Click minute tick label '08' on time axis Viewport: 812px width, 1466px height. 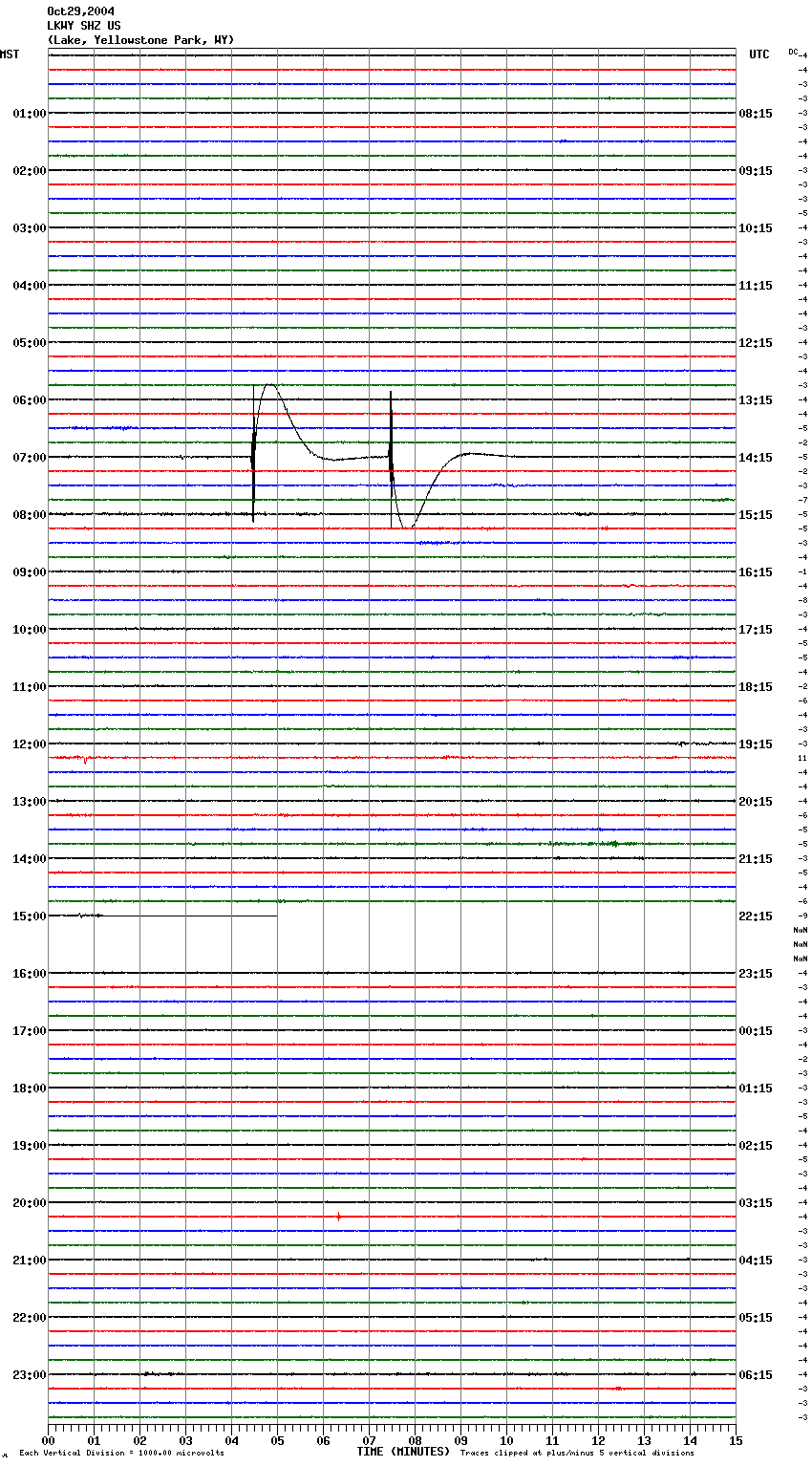pos(416,1440)
